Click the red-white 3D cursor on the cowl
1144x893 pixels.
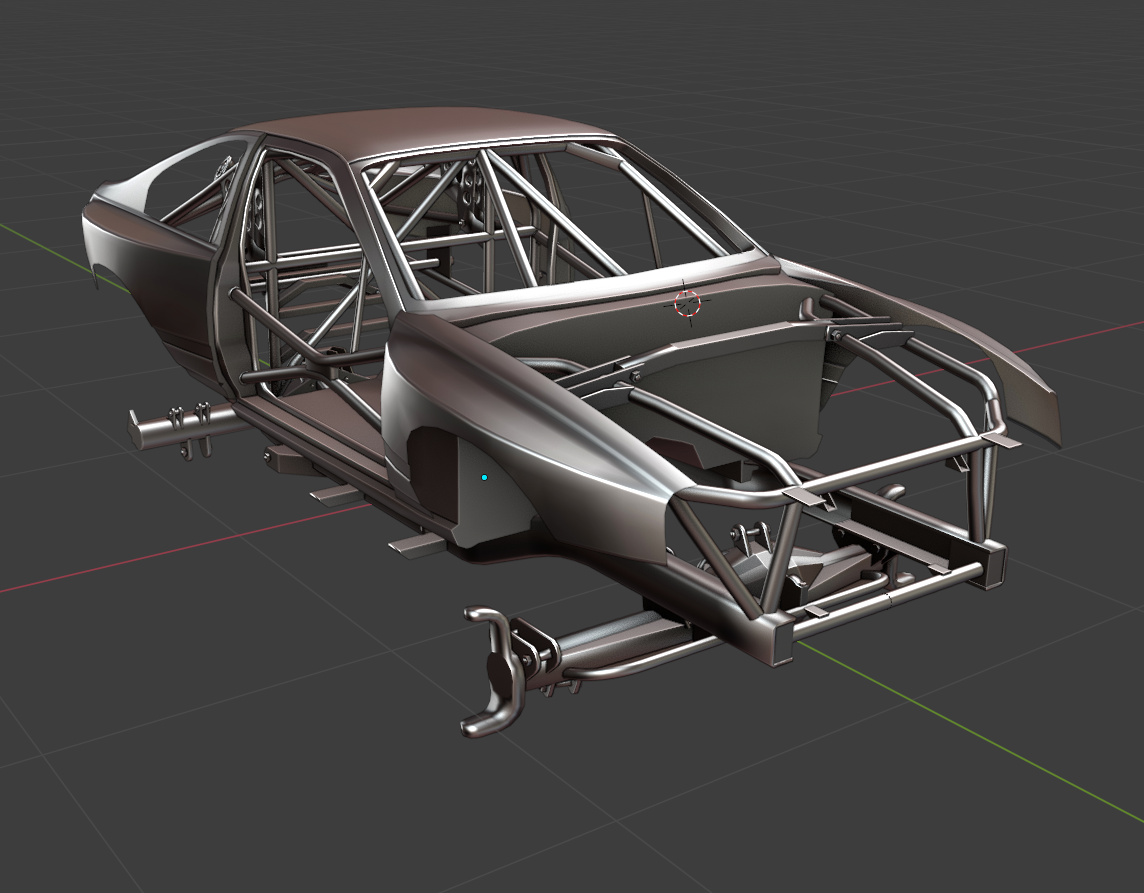[x=687, y=302]
